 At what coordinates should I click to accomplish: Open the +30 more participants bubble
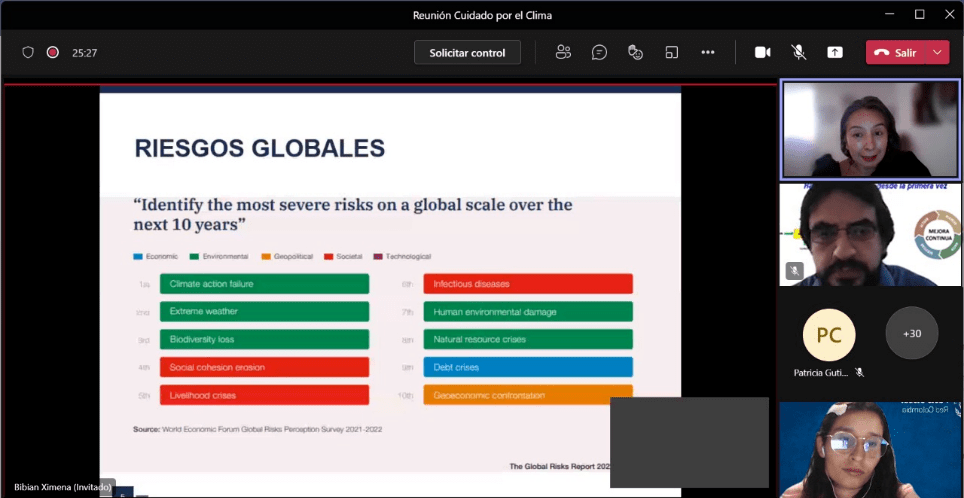(912, 333)
